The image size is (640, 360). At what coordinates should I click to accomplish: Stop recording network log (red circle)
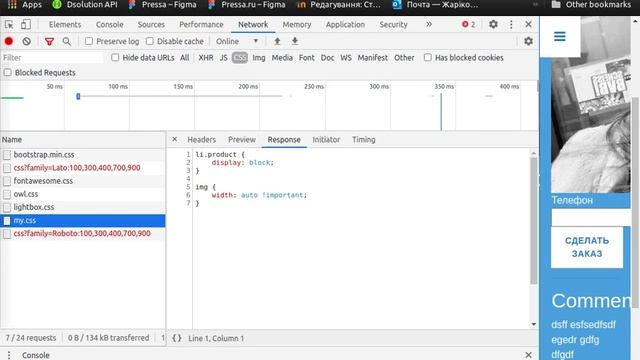tap(9, 41)
